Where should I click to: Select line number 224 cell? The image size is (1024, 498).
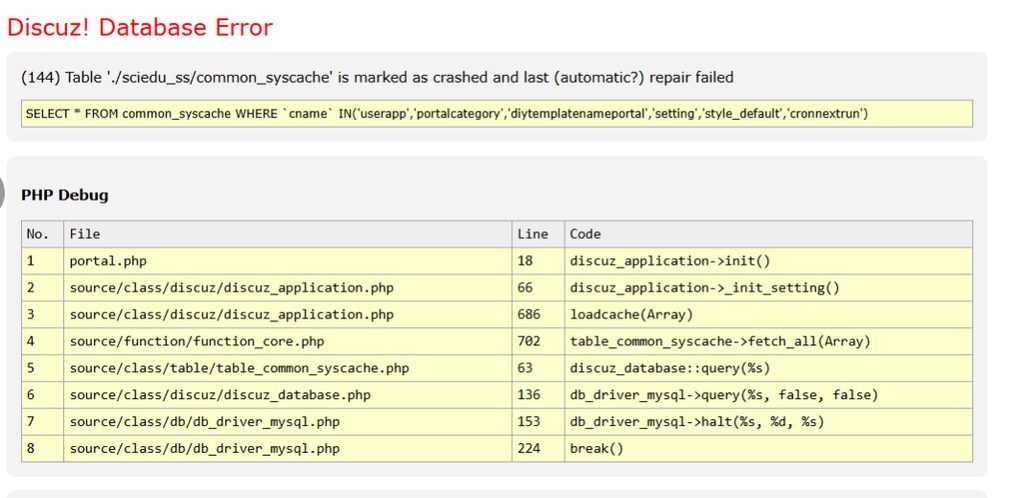coord(538,448)
